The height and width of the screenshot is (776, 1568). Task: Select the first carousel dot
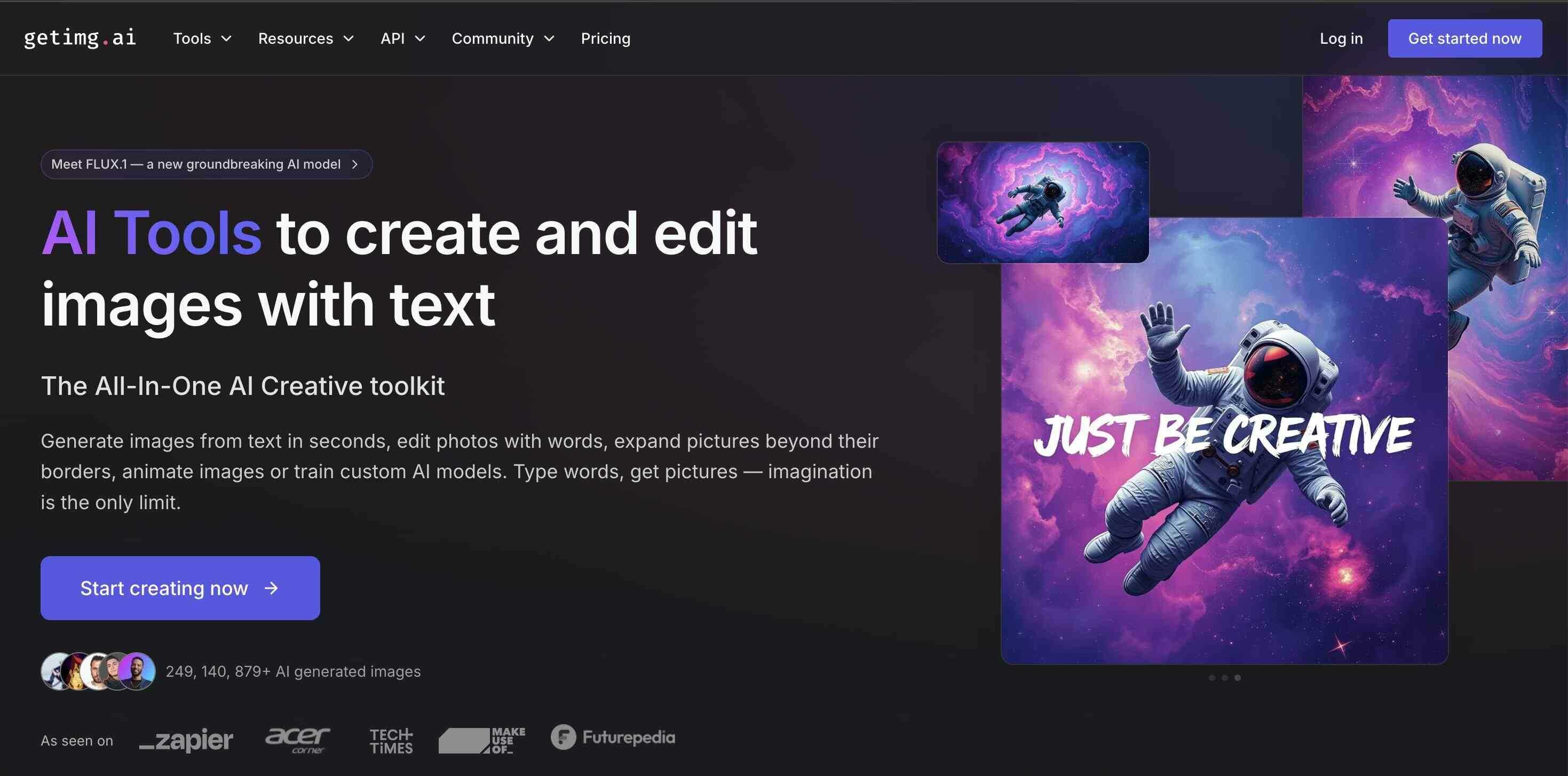[x=1212, y=678]
